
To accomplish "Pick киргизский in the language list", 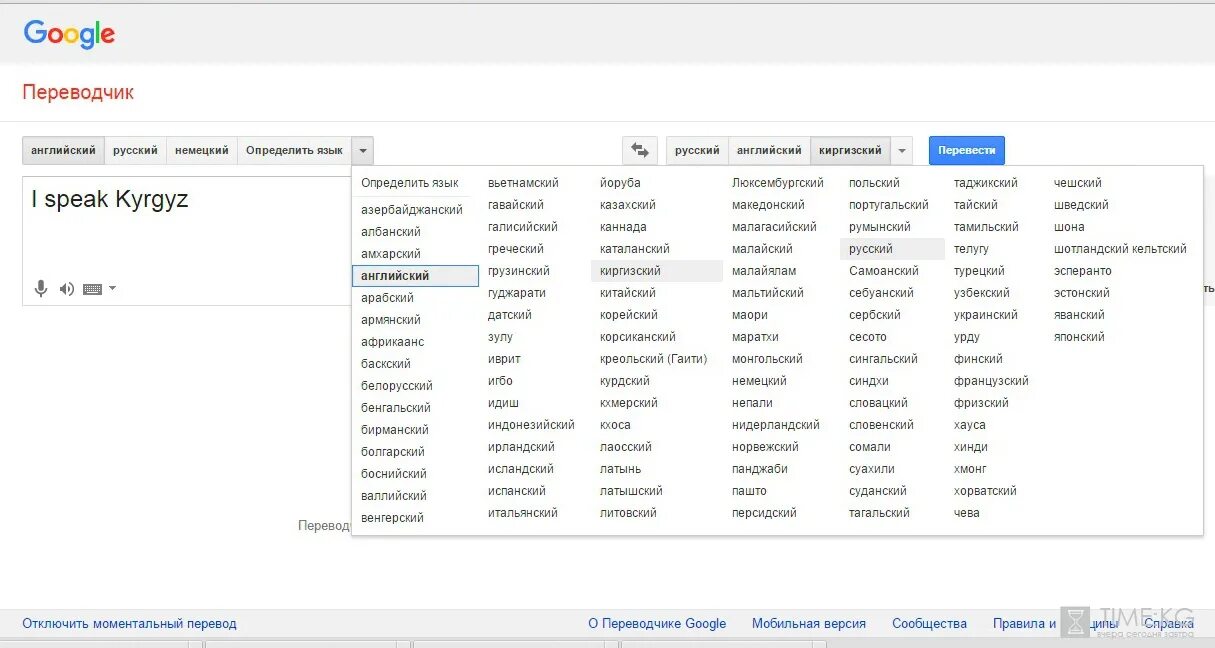I will tap(657, 271).
